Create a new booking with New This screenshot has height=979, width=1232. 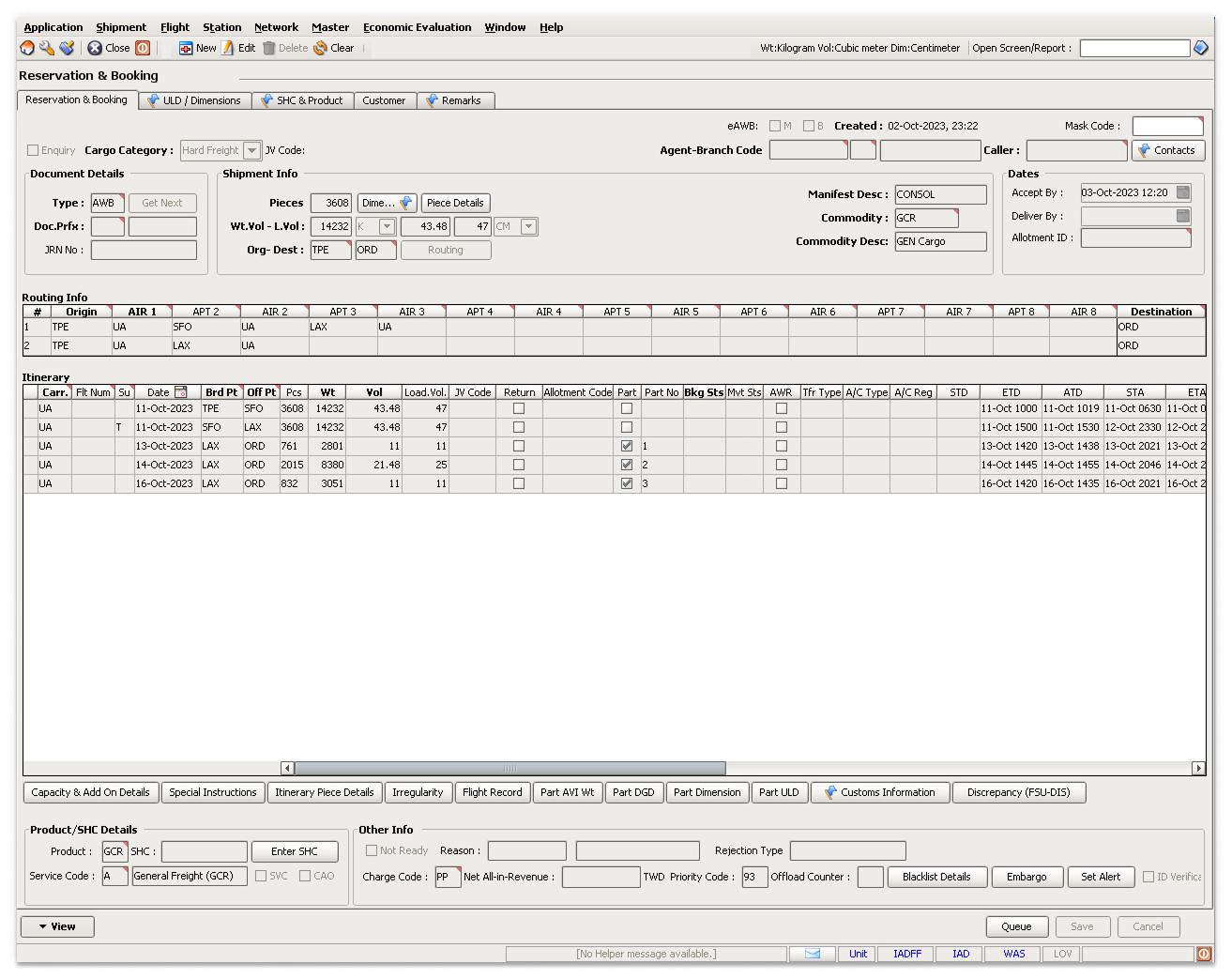198,48
